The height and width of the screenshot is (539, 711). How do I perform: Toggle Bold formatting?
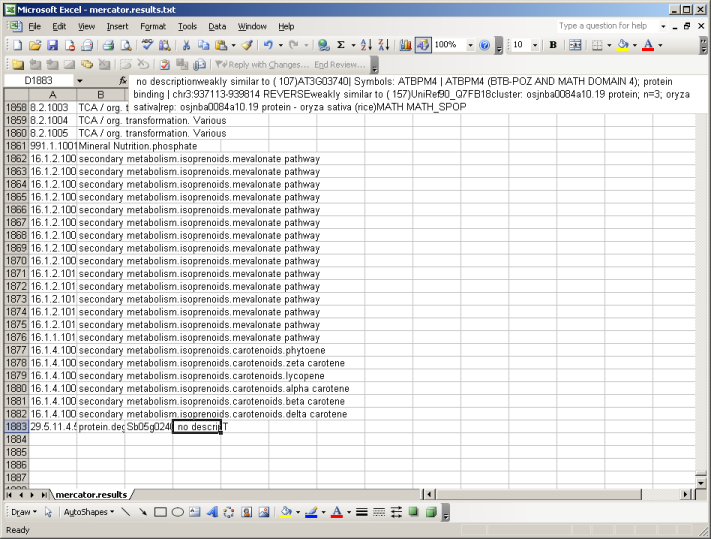553,45
